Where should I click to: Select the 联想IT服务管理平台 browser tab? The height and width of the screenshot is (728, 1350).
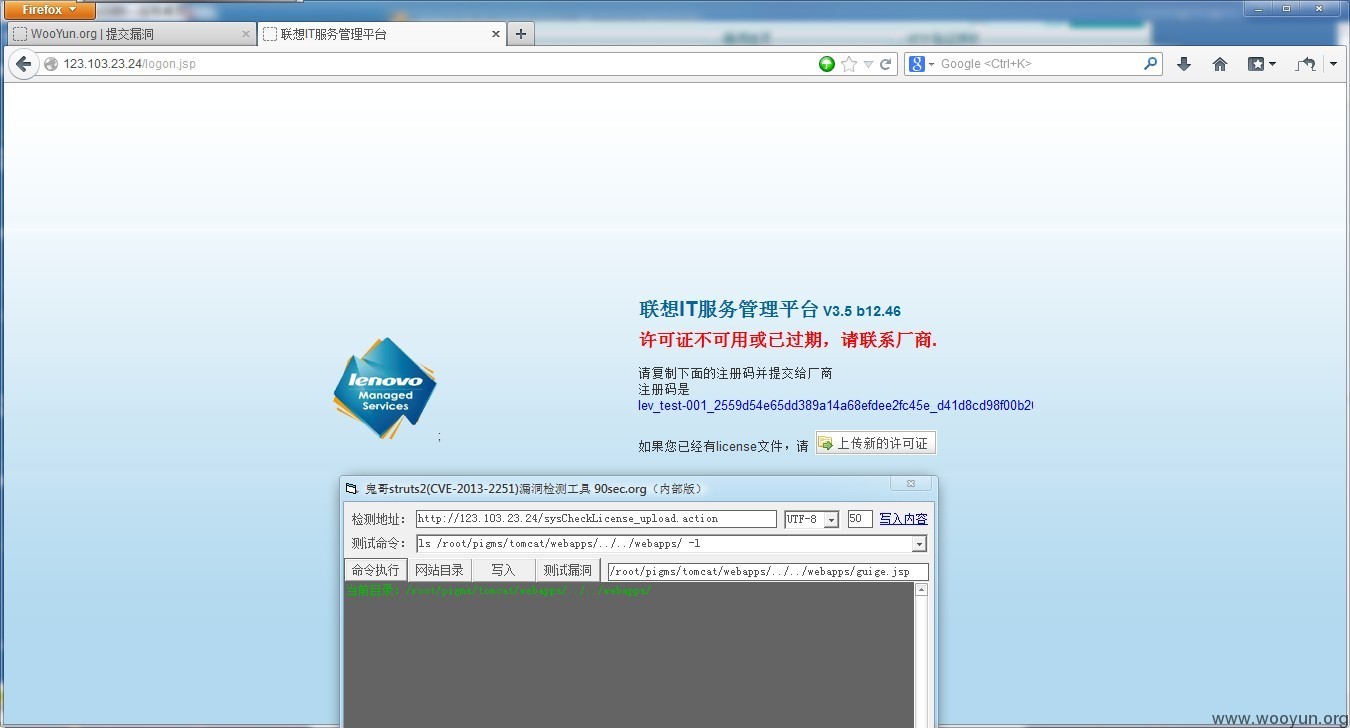382,34
